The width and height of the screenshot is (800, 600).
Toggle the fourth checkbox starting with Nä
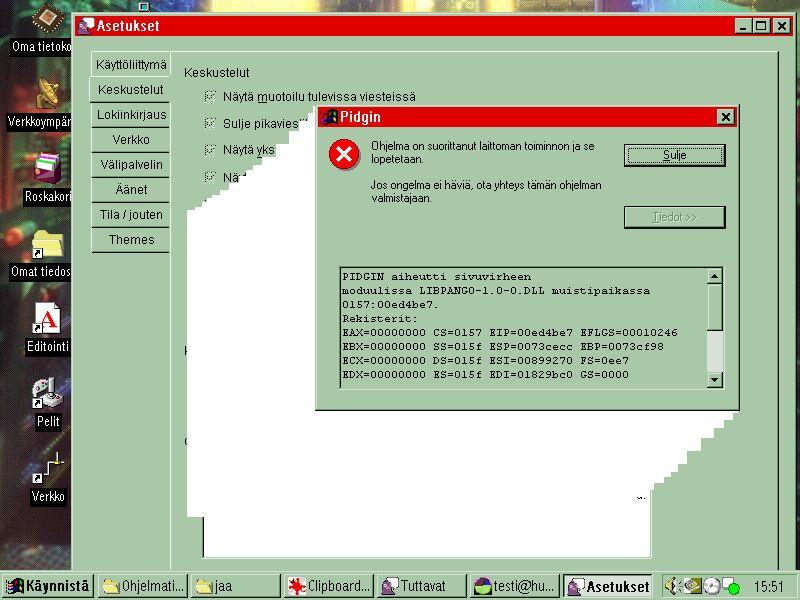(x=210, y=177)
